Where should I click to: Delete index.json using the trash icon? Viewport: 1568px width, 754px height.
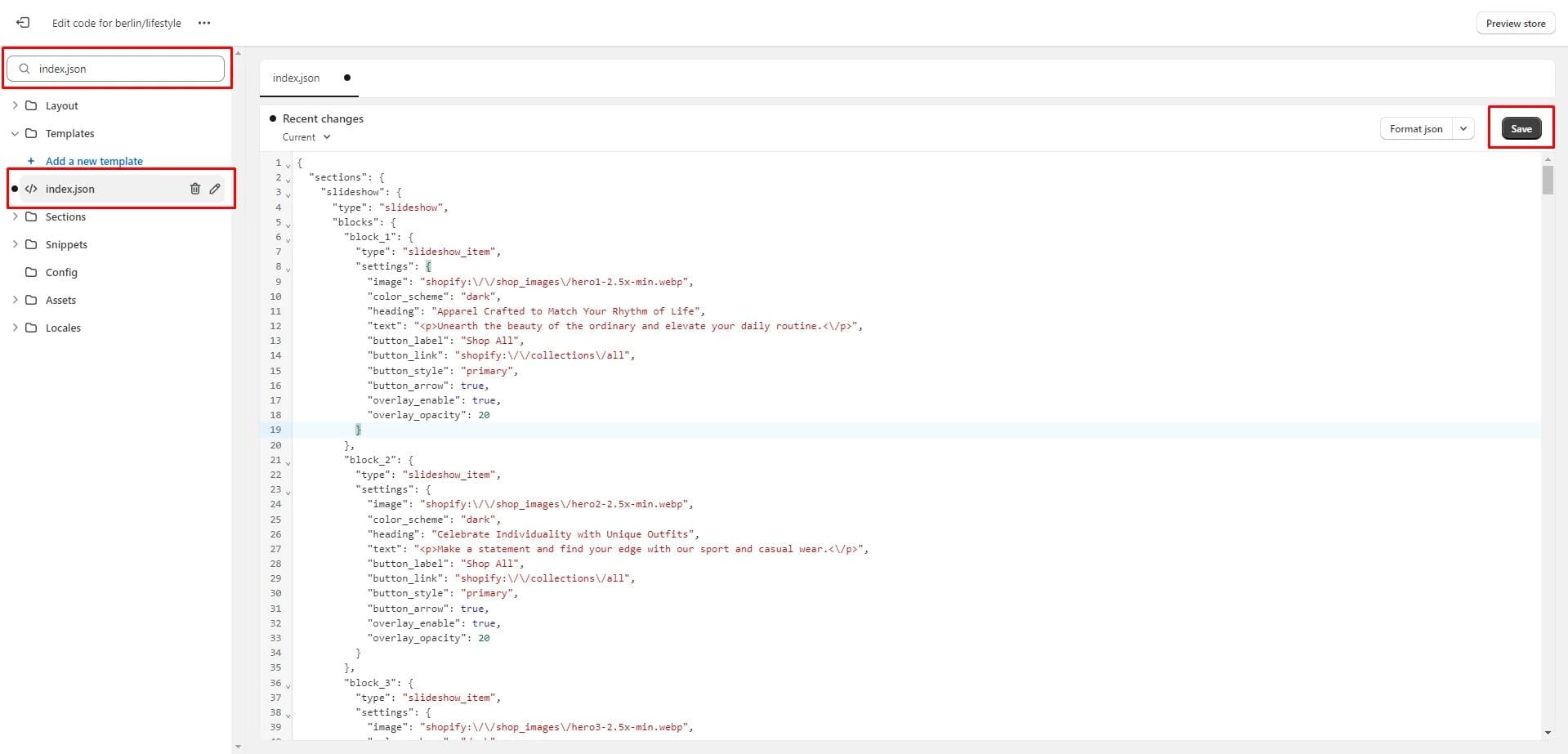point(195,189)
